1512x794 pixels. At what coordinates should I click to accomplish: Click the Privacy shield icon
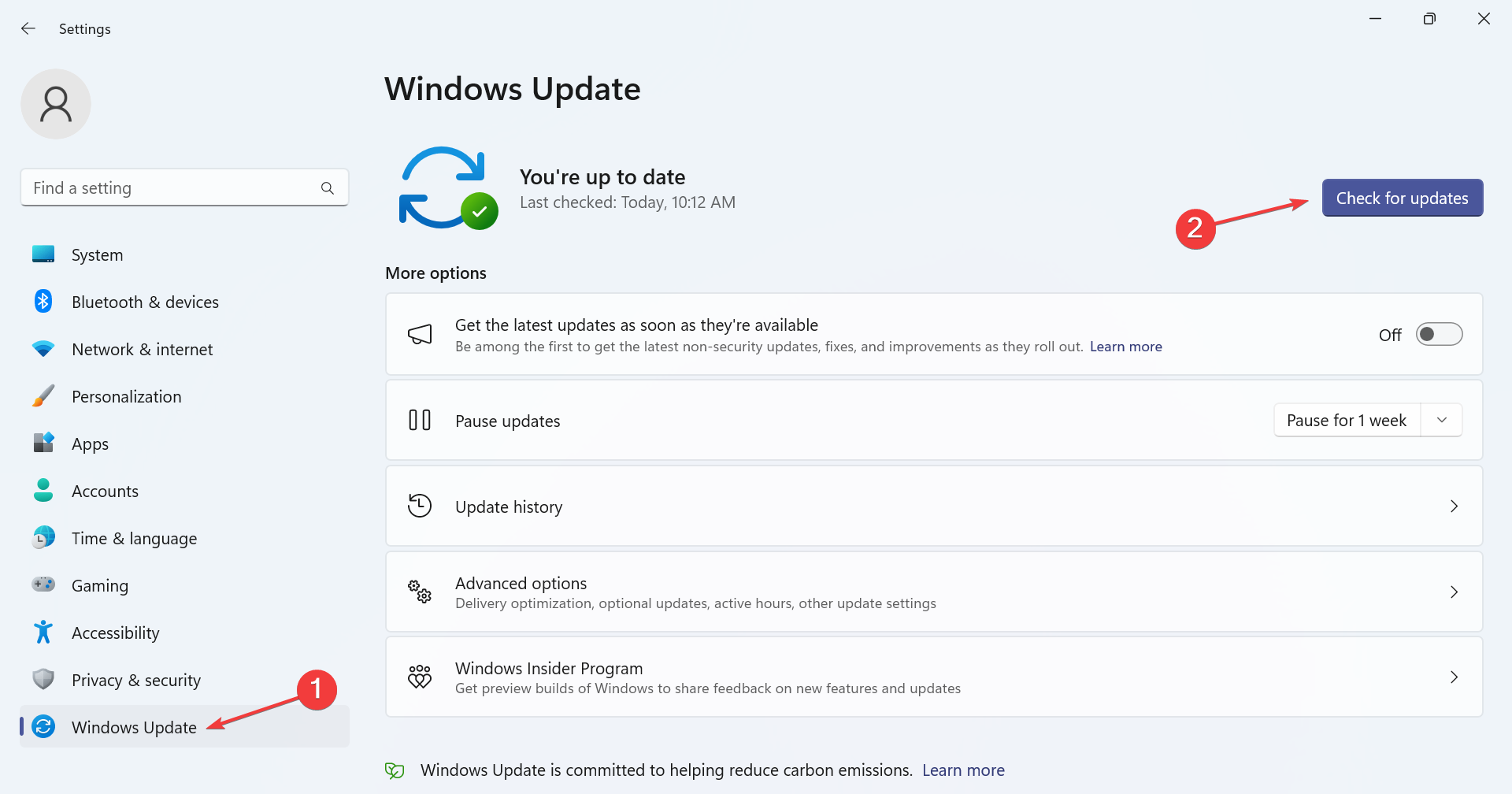pos(43,679)
